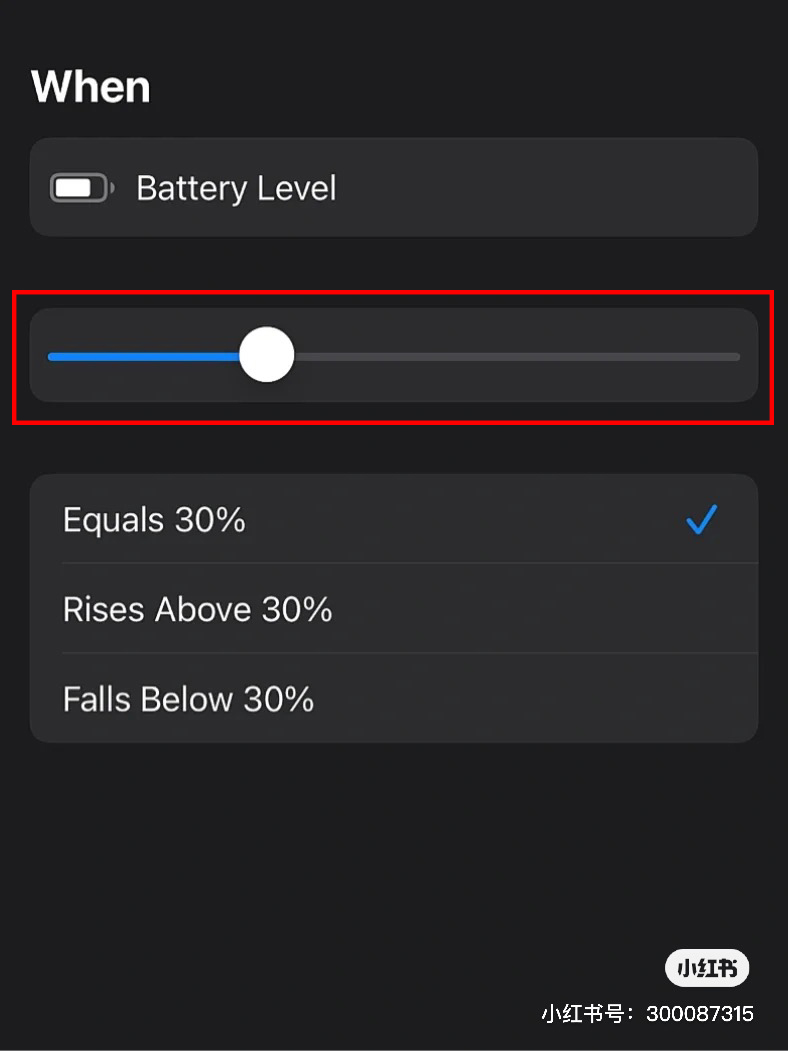
Task: Click the "Falls Below 30%" text label
Action: 188,698
